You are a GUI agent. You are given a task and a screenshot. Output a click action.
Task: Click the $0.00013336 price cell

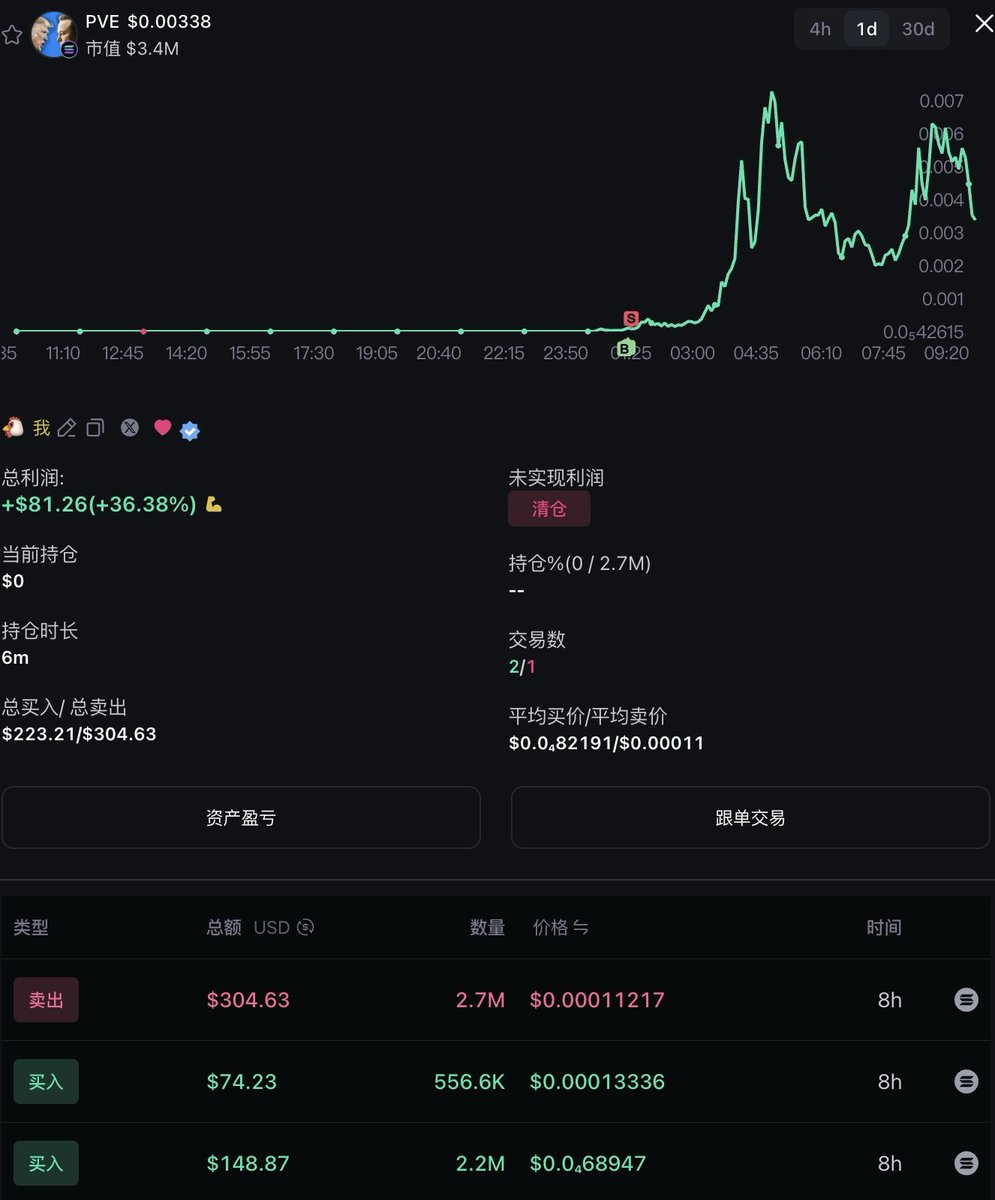pos(597,1082)
